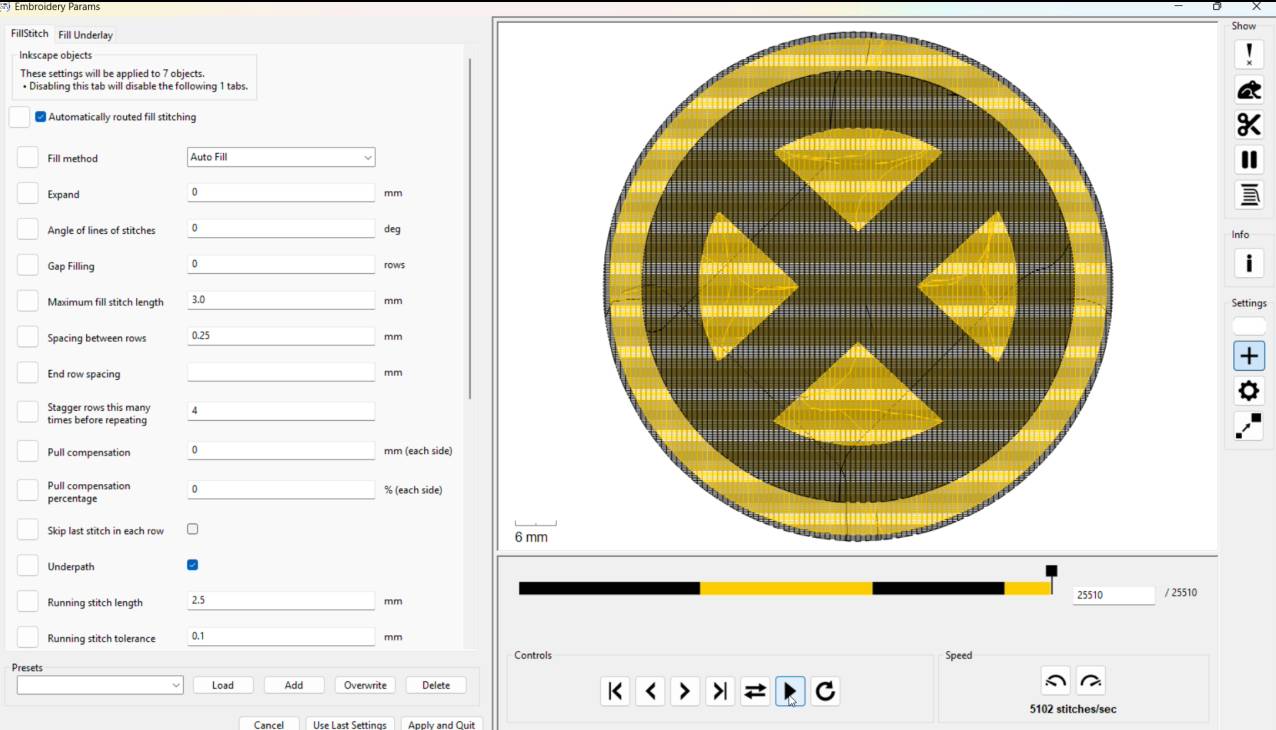Screen dimensions: 1276x730
Task: Step one stitch forward
Action: click(x=685, y=691)
